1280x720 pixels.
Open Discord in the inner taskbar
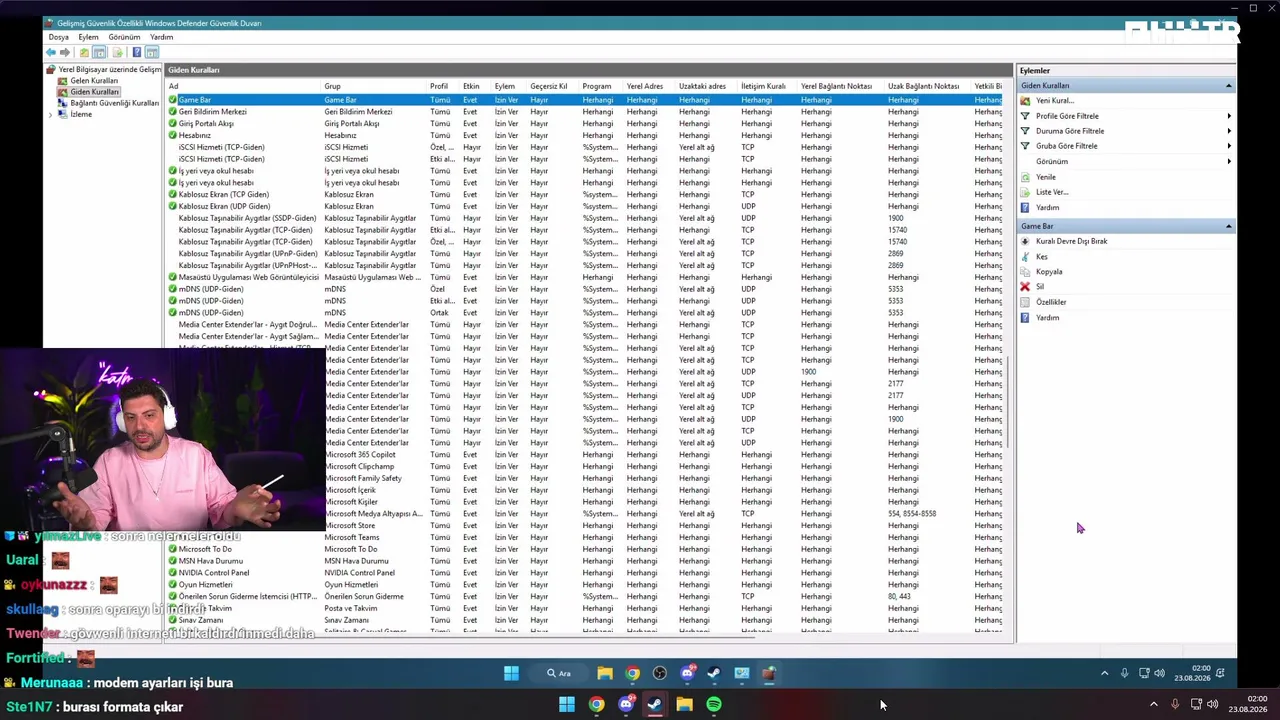(687, 673)
